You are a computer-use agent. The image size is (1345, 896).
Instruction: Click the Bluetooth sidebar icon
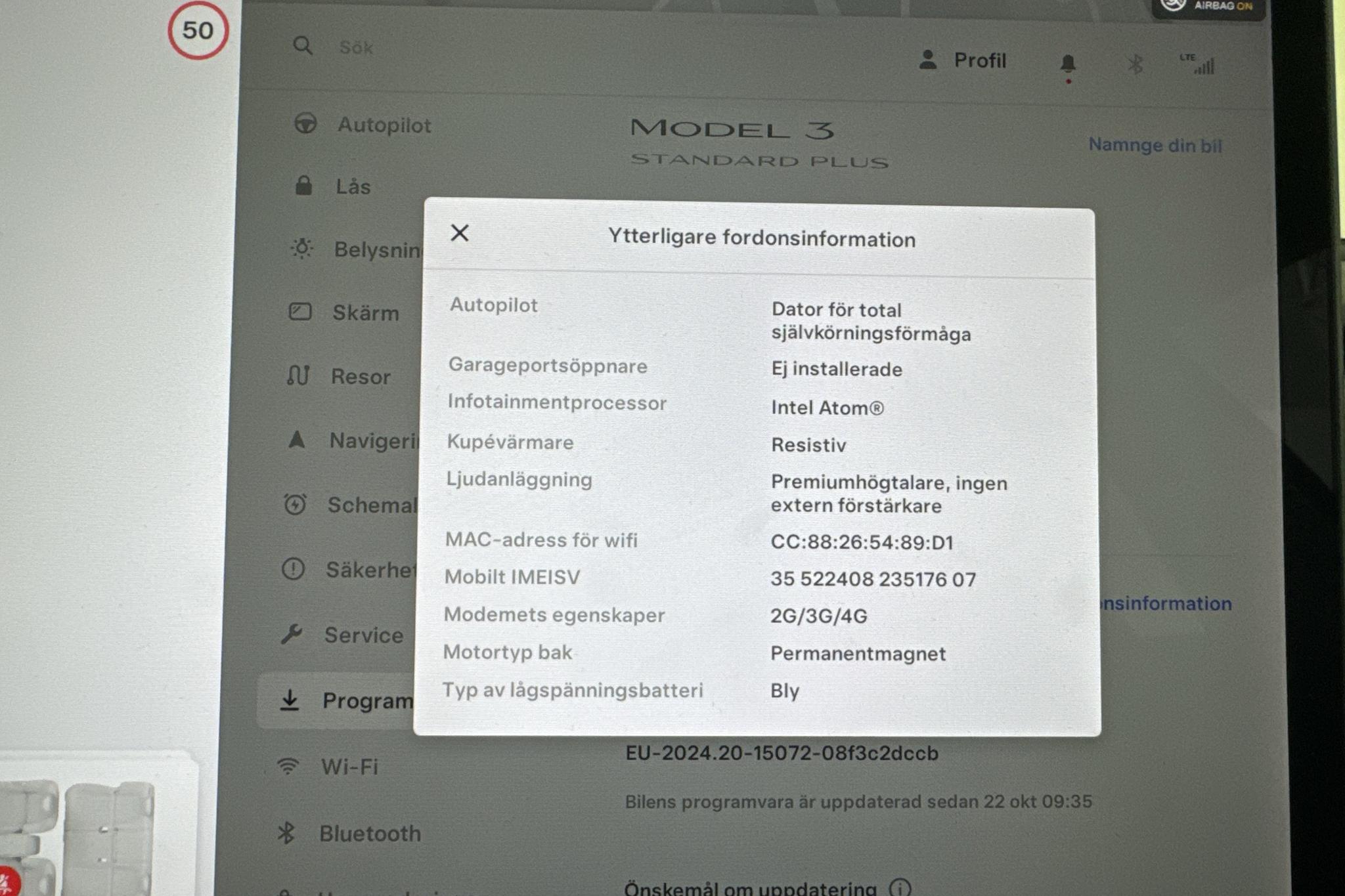click(x=286, y=833)
